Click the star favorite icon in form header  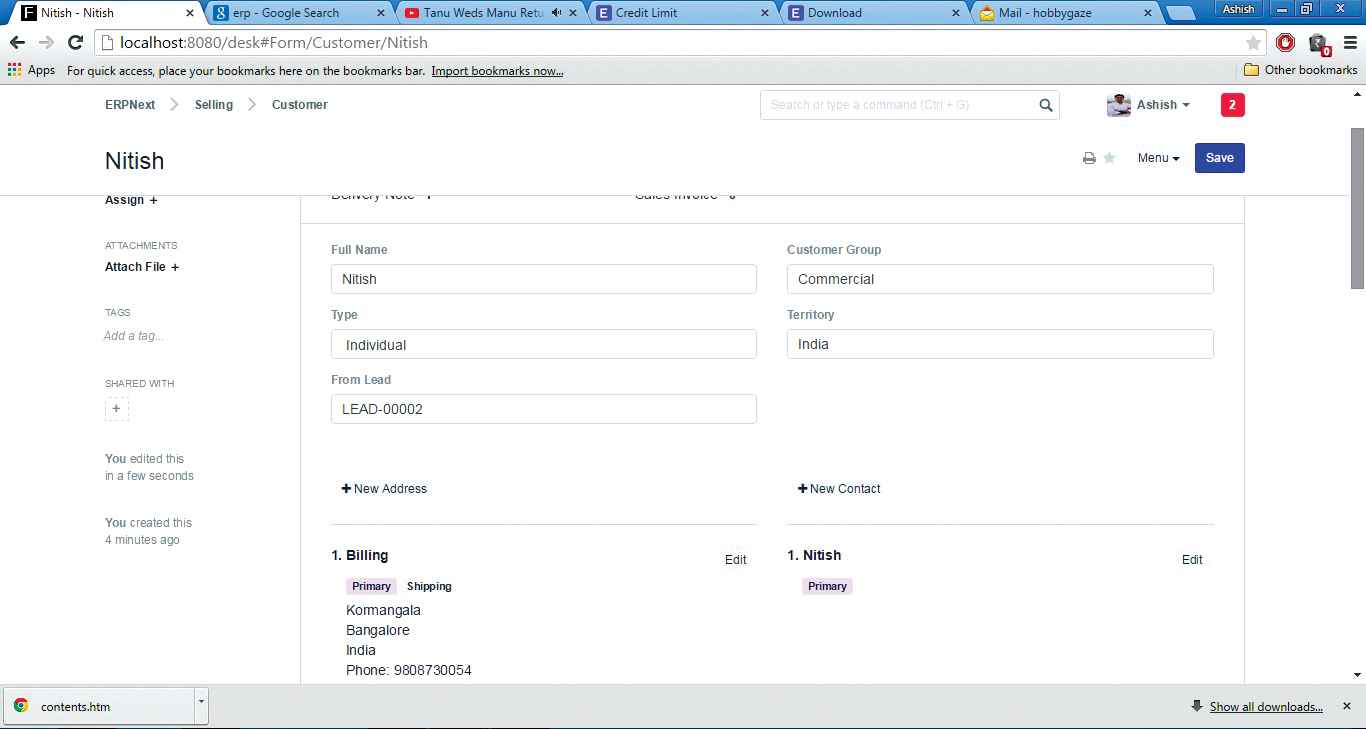click(x=1109, y=158)
